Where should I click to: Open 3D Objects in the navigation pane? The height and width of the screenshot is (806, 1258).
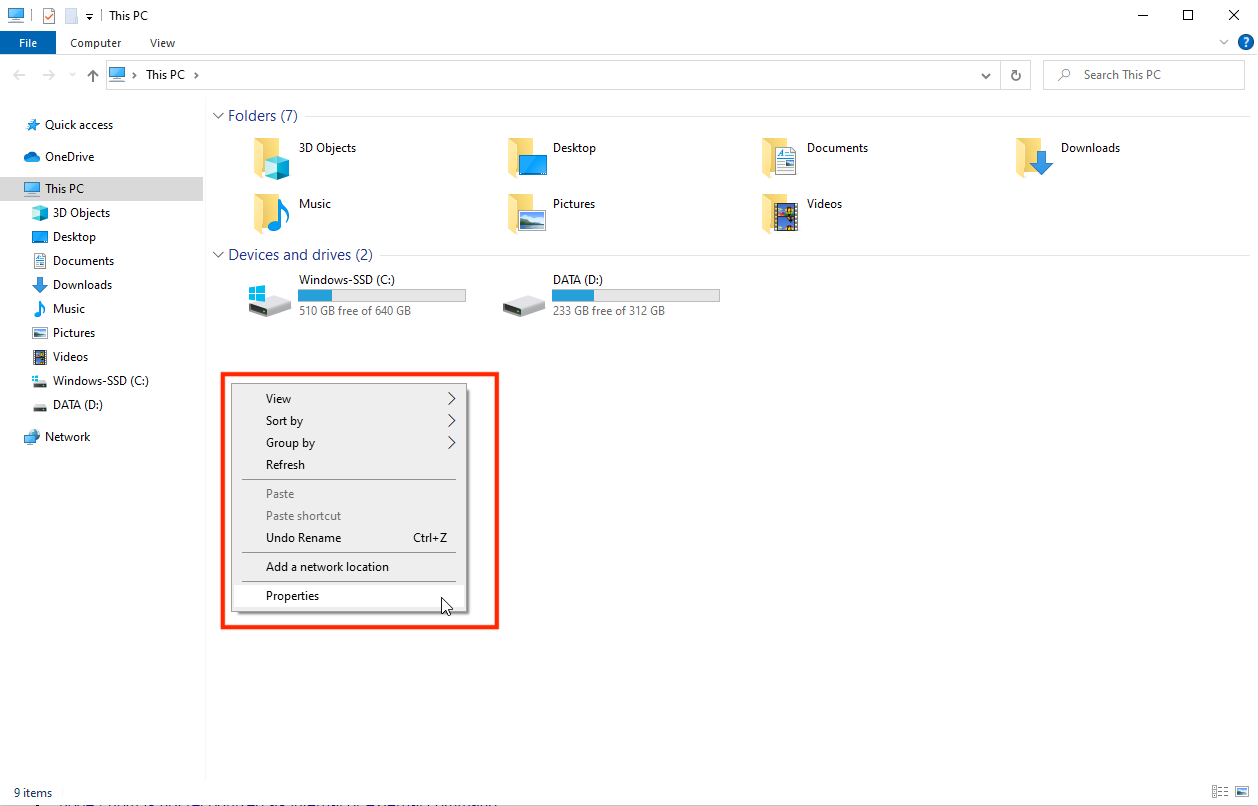[x=71, y=213]
